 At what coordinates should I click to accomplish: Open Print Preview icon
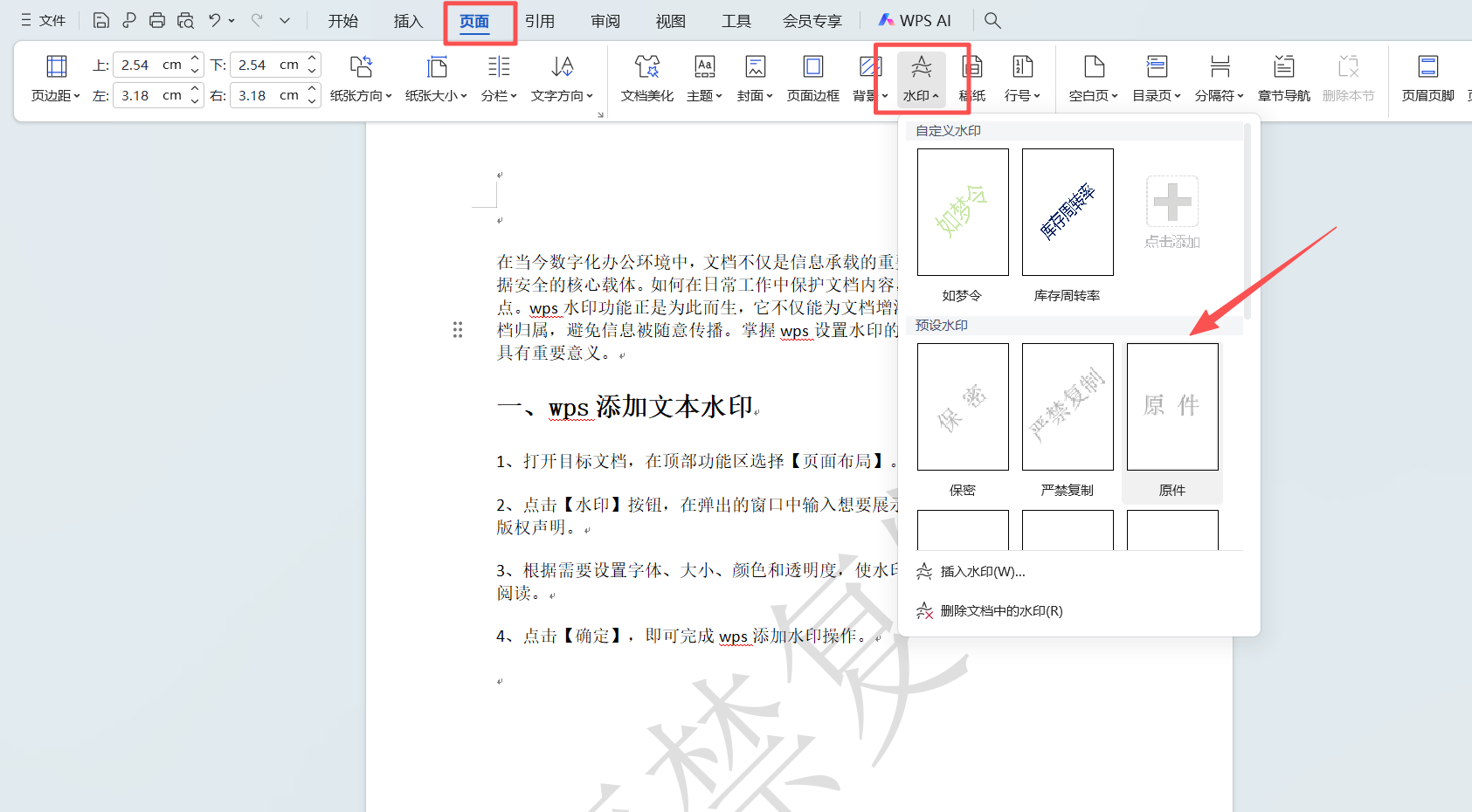tap(185, 20)
